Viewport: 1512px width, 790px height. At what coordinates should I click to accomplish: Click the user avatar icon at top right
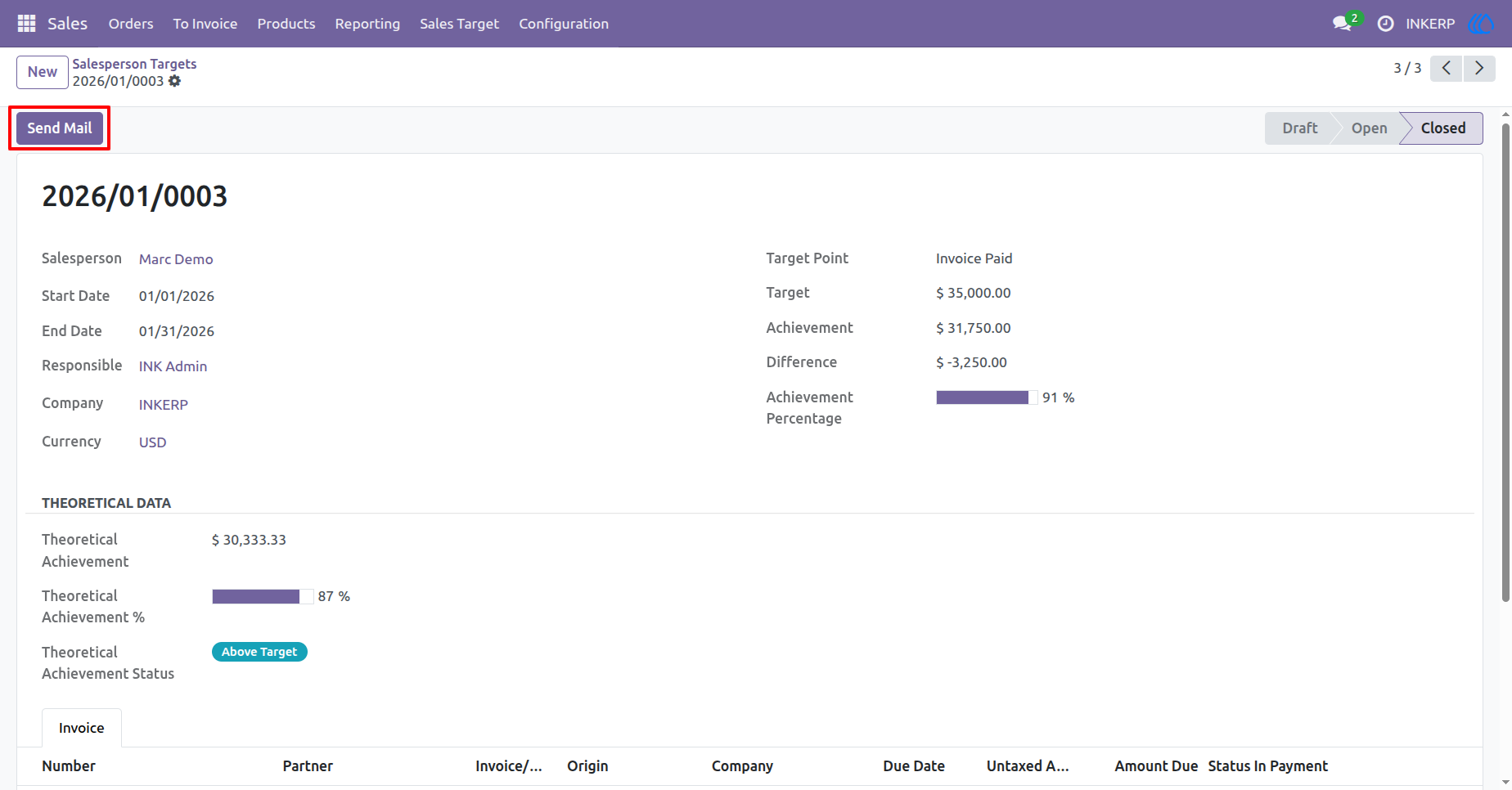pyautogui.click(x=1481, y=24)
